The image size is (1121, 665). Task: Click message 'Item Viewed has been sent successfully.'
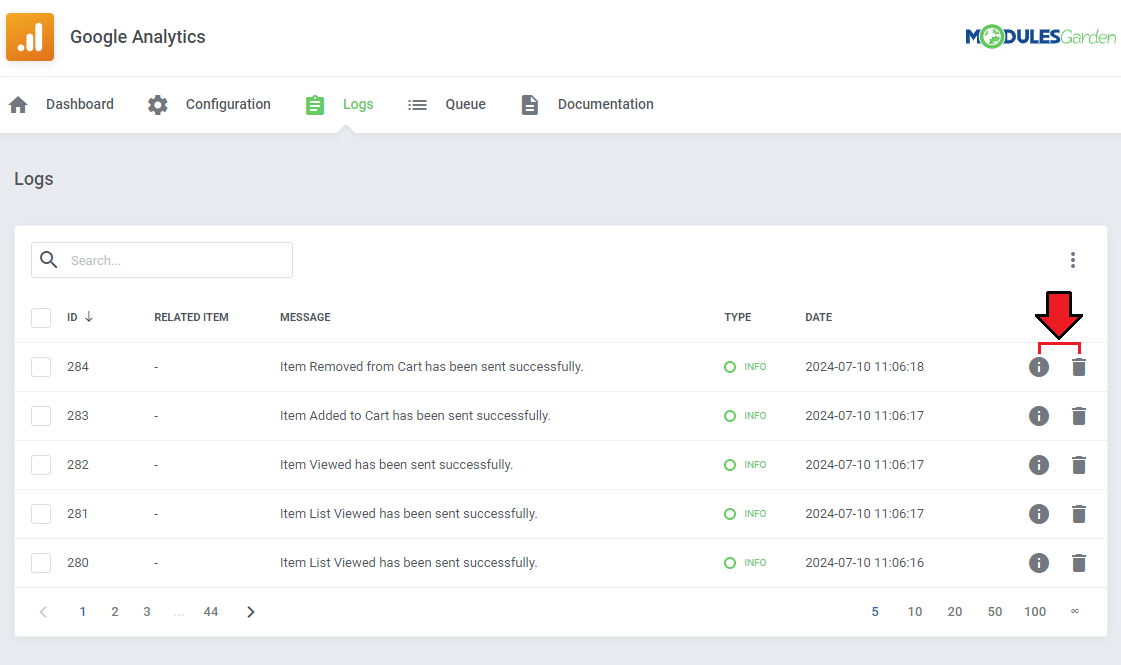coord(397,465)
